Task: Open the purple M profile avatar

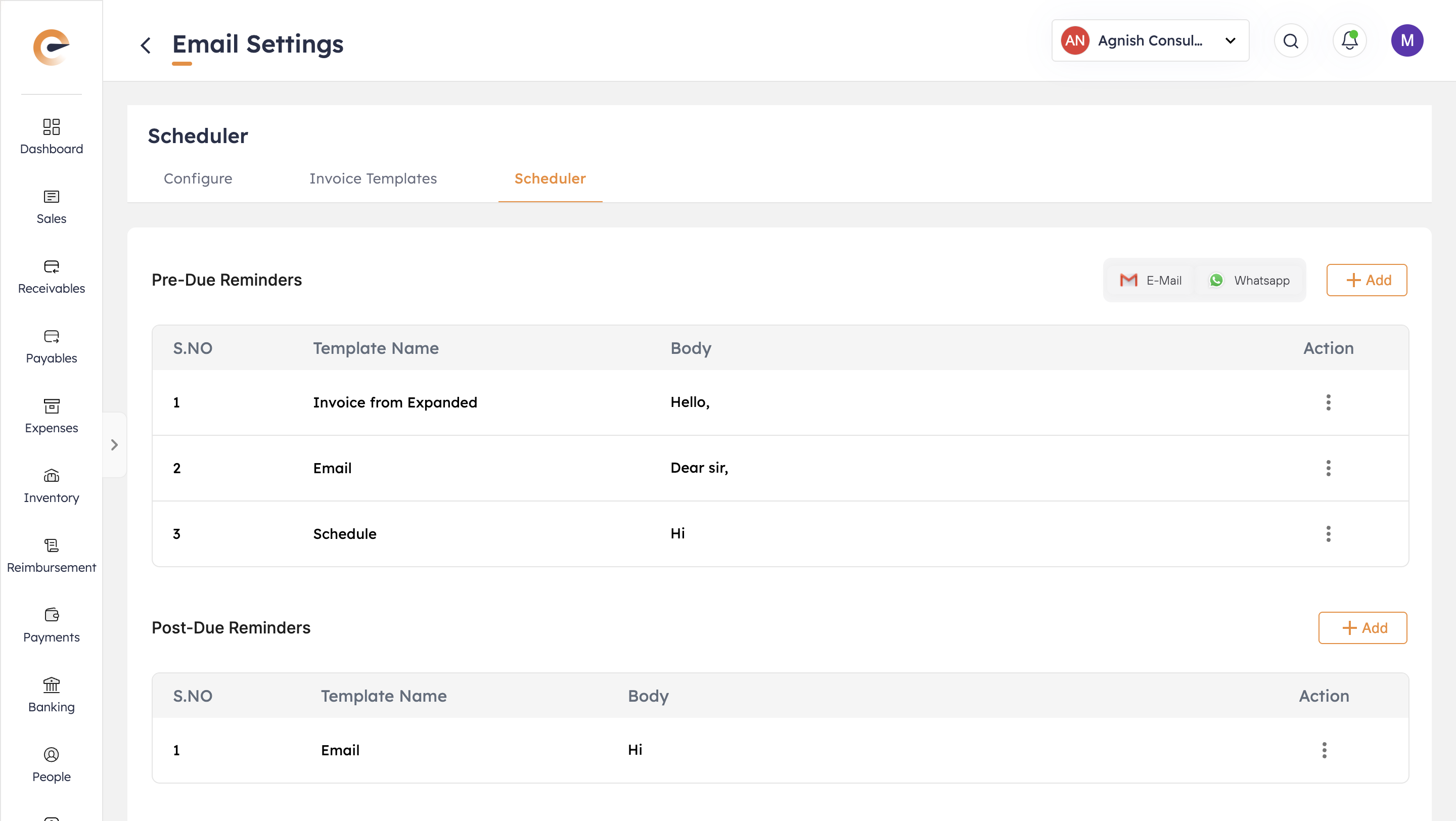Action: [x=1406, y=40]
